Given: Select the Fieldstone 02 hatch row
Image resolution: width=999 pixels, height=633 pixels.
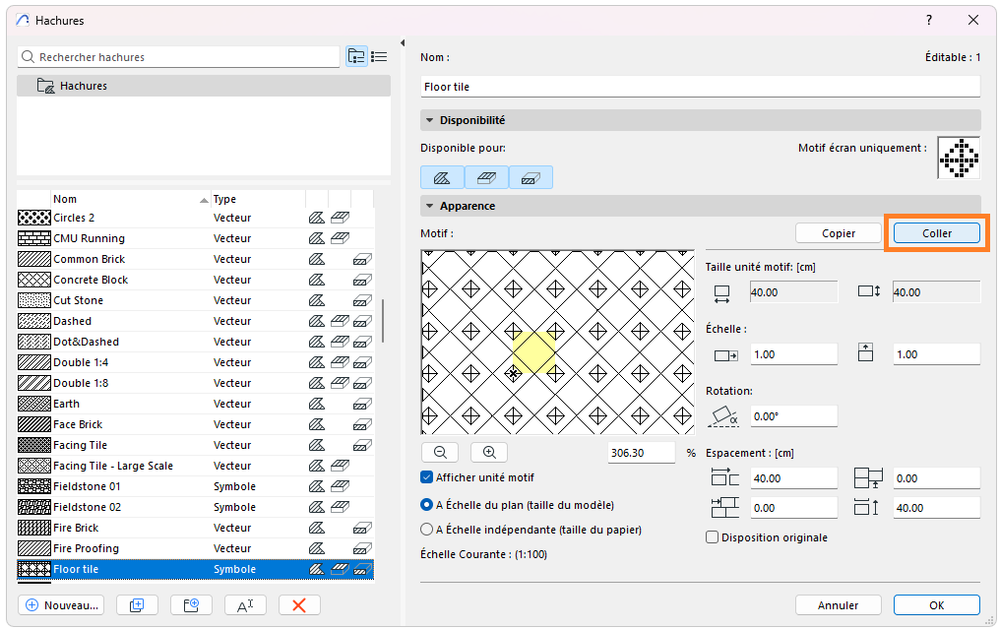Looking at the screenshot, I should pos(196,507).
